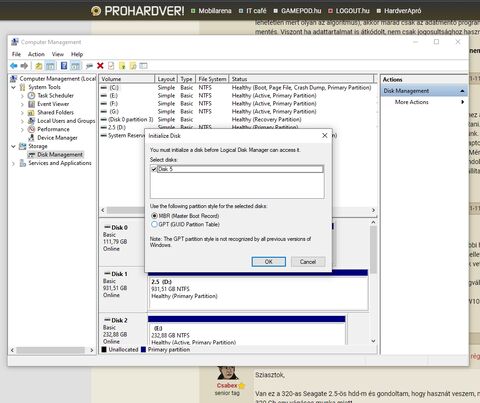480x403 pixels.
Task: Click the blue Primary partition legend swatch
Action: (144, 349)
